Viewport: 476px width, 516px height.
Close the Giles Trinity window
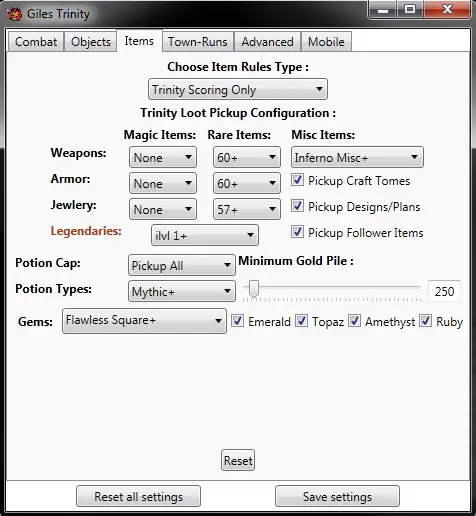(447, 9)
